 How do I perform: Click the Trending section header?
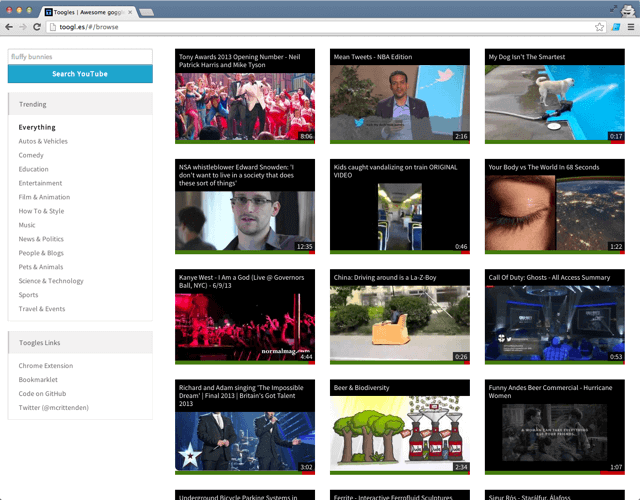coord(80,104)
